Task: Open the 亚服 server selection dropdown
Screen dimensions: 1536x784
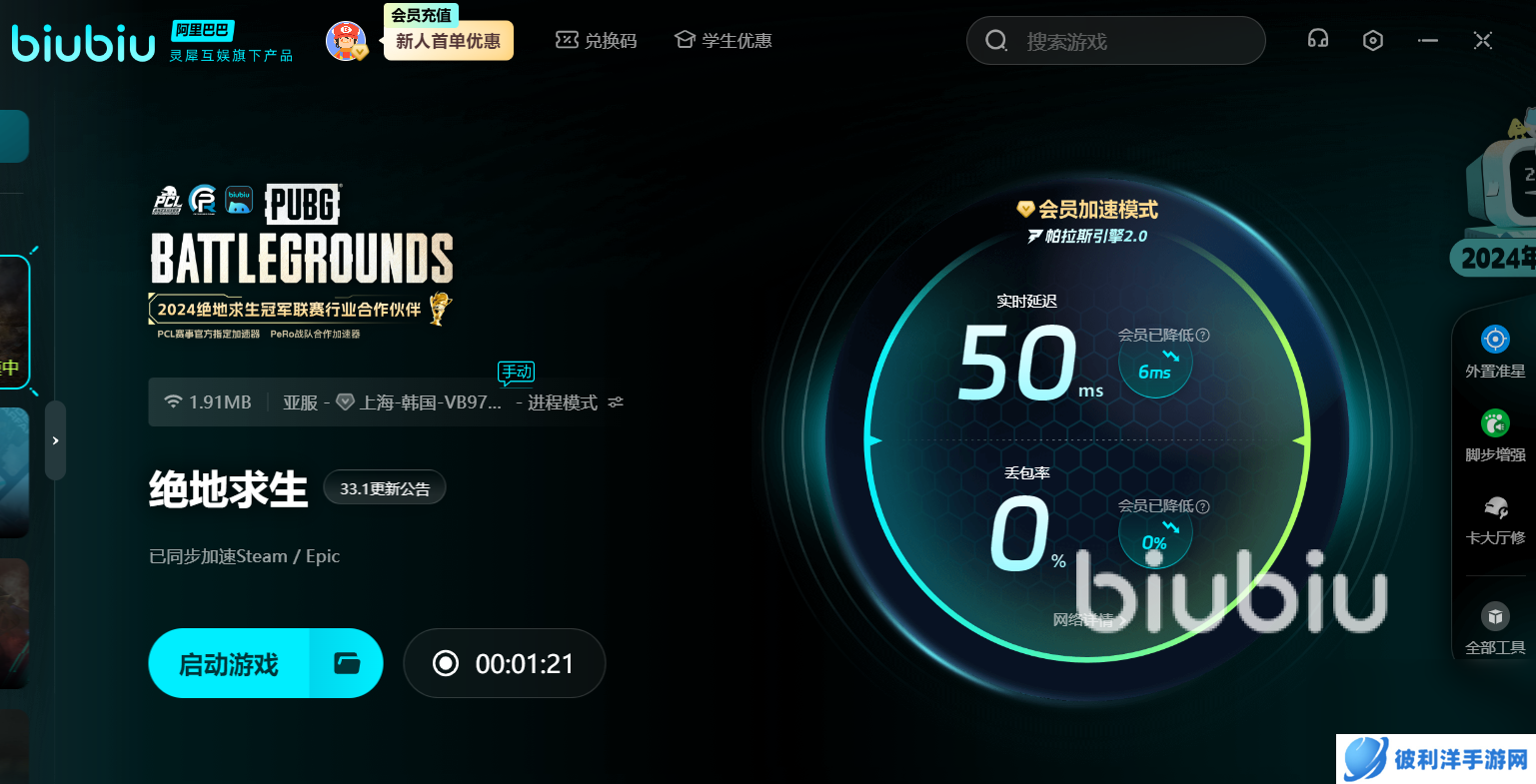Action: coord(300,400)
